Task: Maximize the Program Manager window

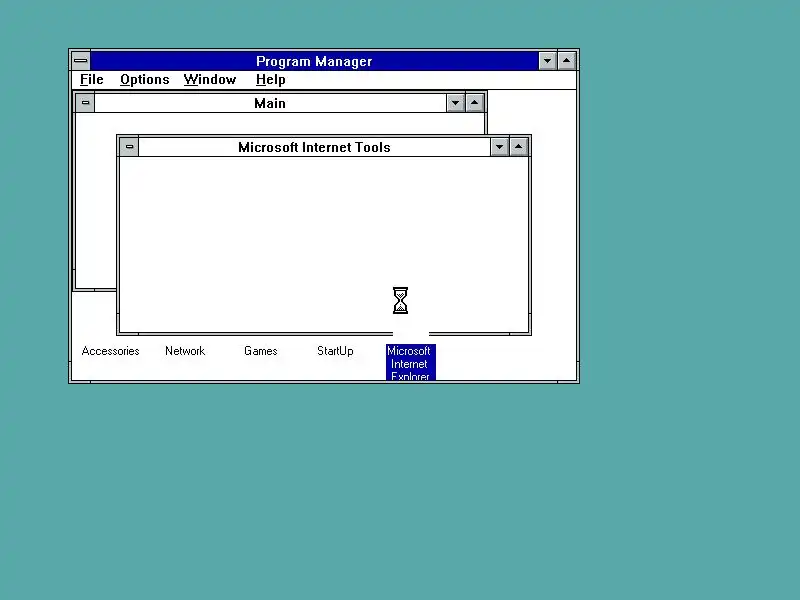Action: point(566,61)
